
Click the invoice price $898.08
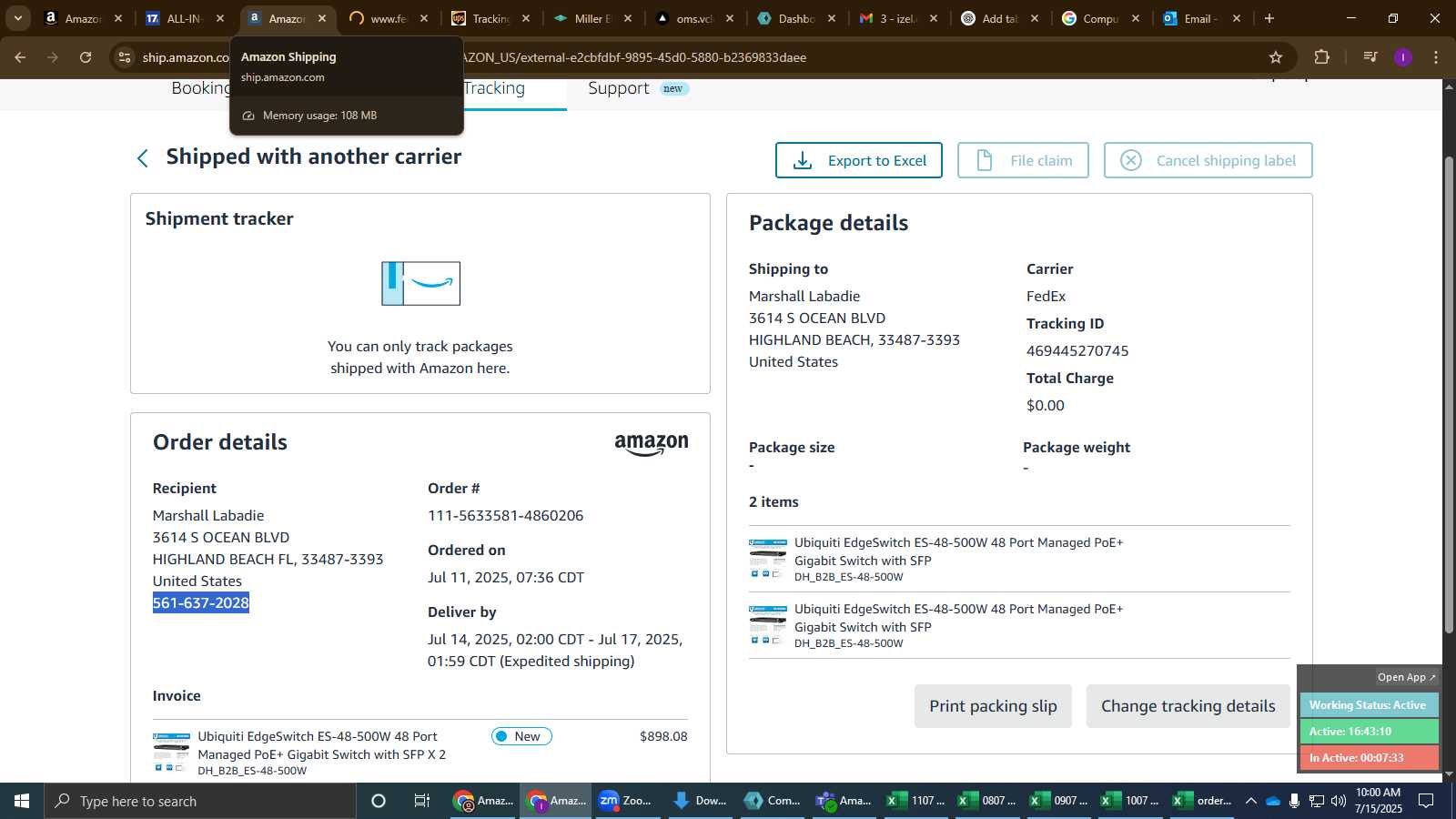663,736
